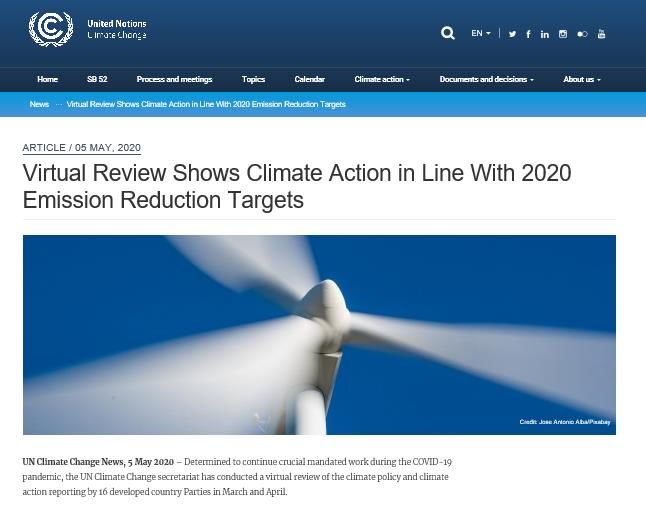Open the Twitter social icon
This screenshot has height=507, width=646.
(512, 34)
